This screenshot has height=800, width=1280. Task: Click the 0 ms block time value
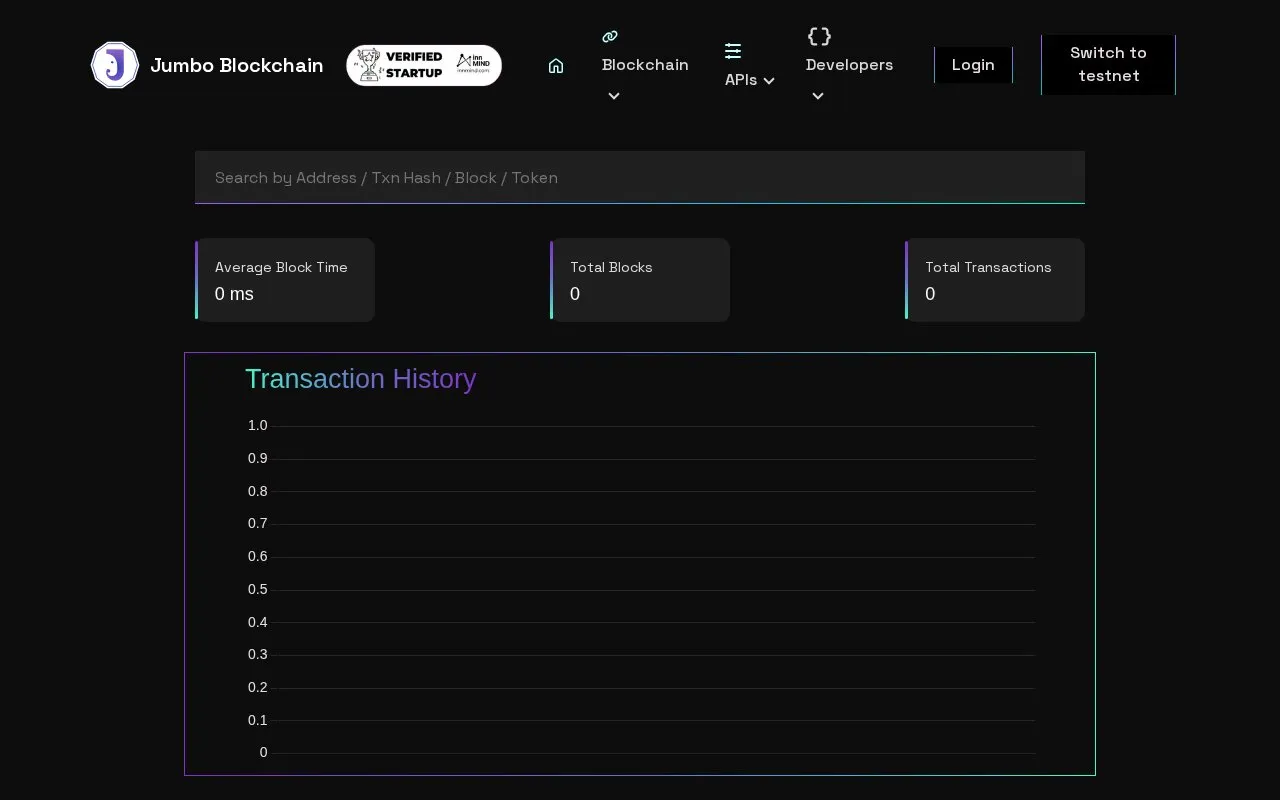coord(234,294)
